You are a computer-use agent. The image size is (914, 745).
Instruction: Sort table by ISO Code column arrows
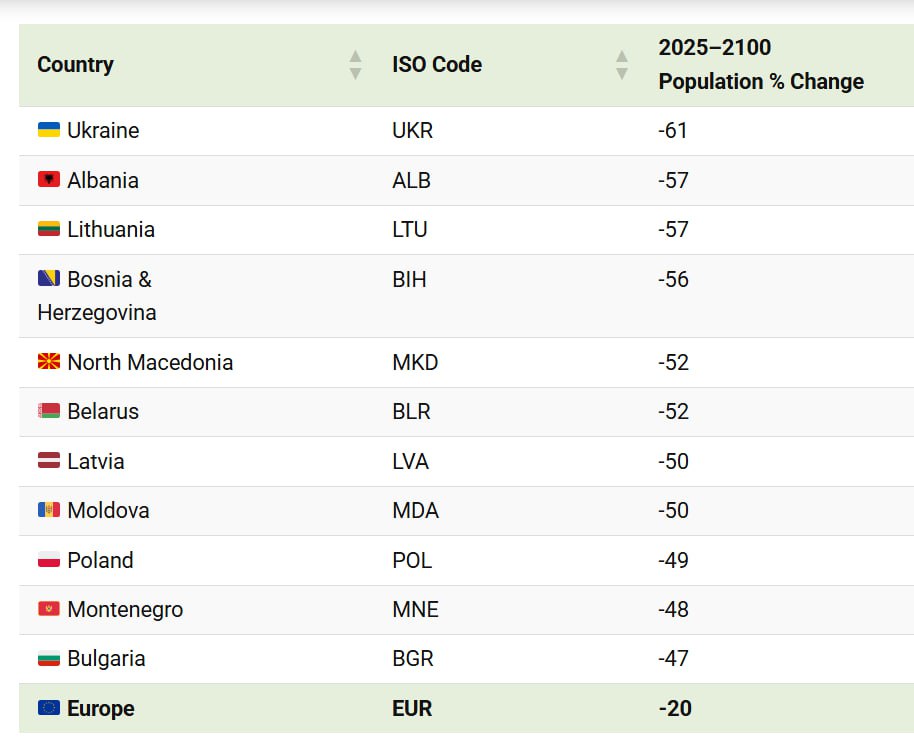click(x=622, y=65)
